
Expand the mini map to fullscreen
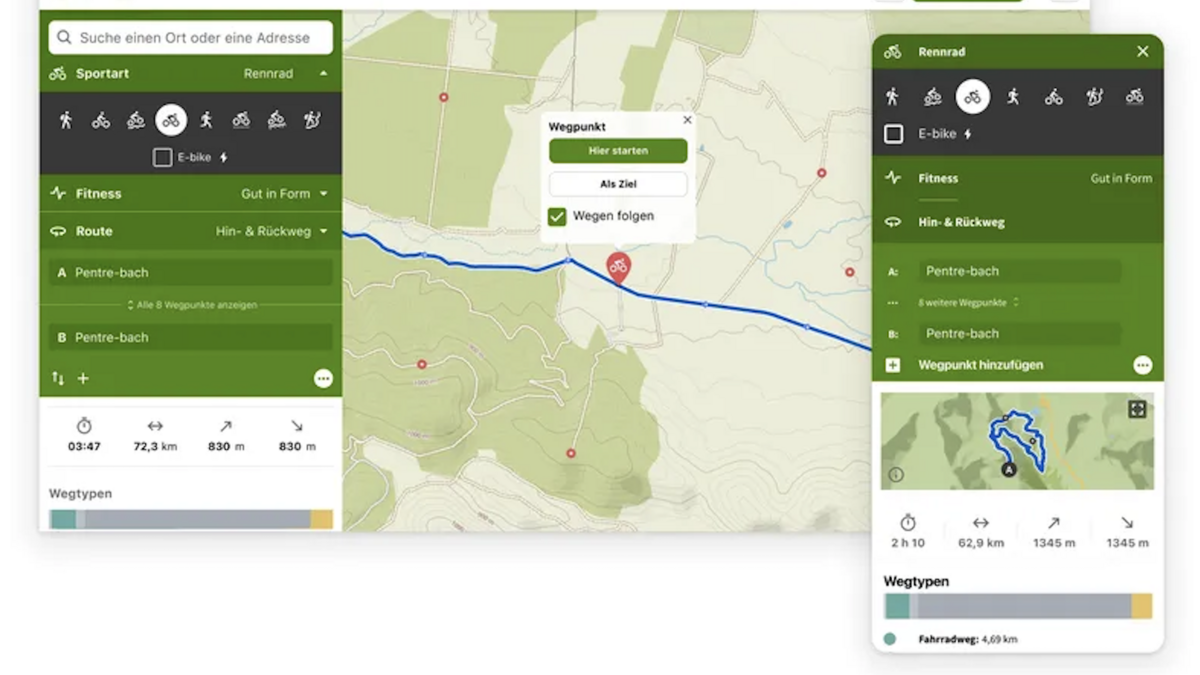[1137, 409]
